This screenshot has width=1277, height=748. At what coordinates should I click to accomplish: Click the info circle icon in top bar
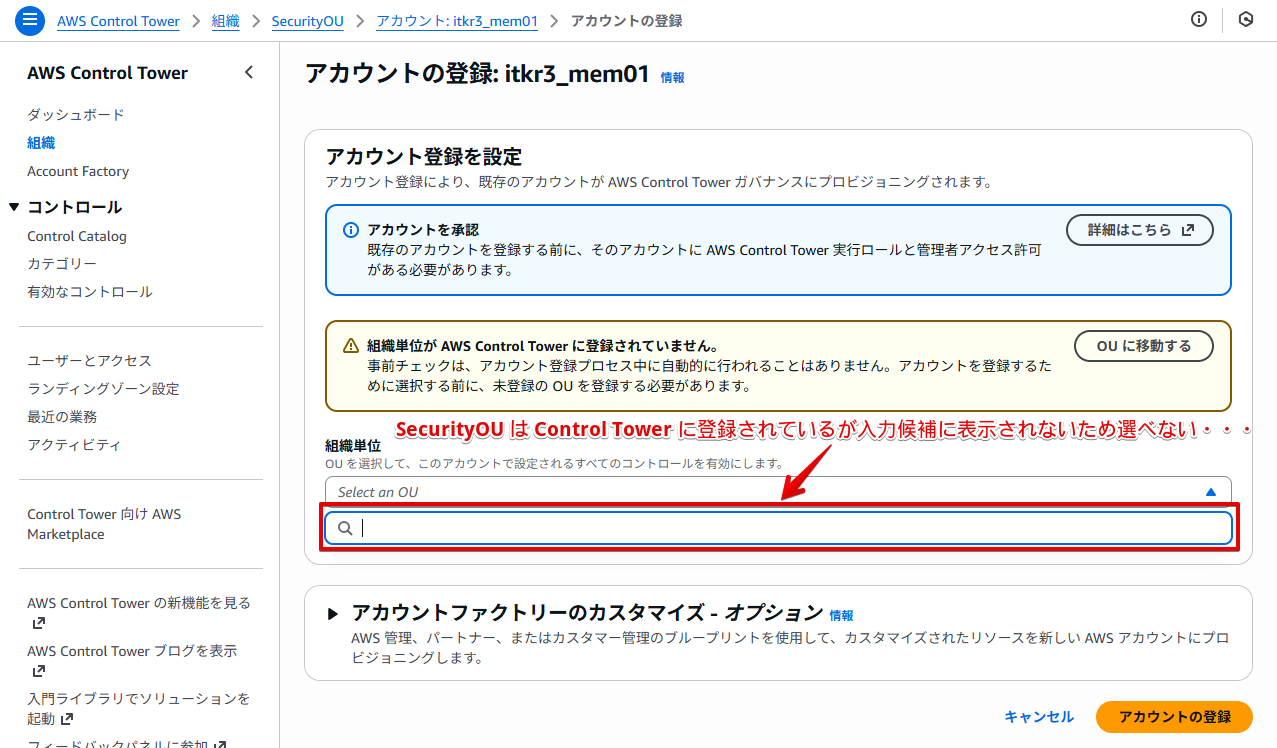point(1199,20)
